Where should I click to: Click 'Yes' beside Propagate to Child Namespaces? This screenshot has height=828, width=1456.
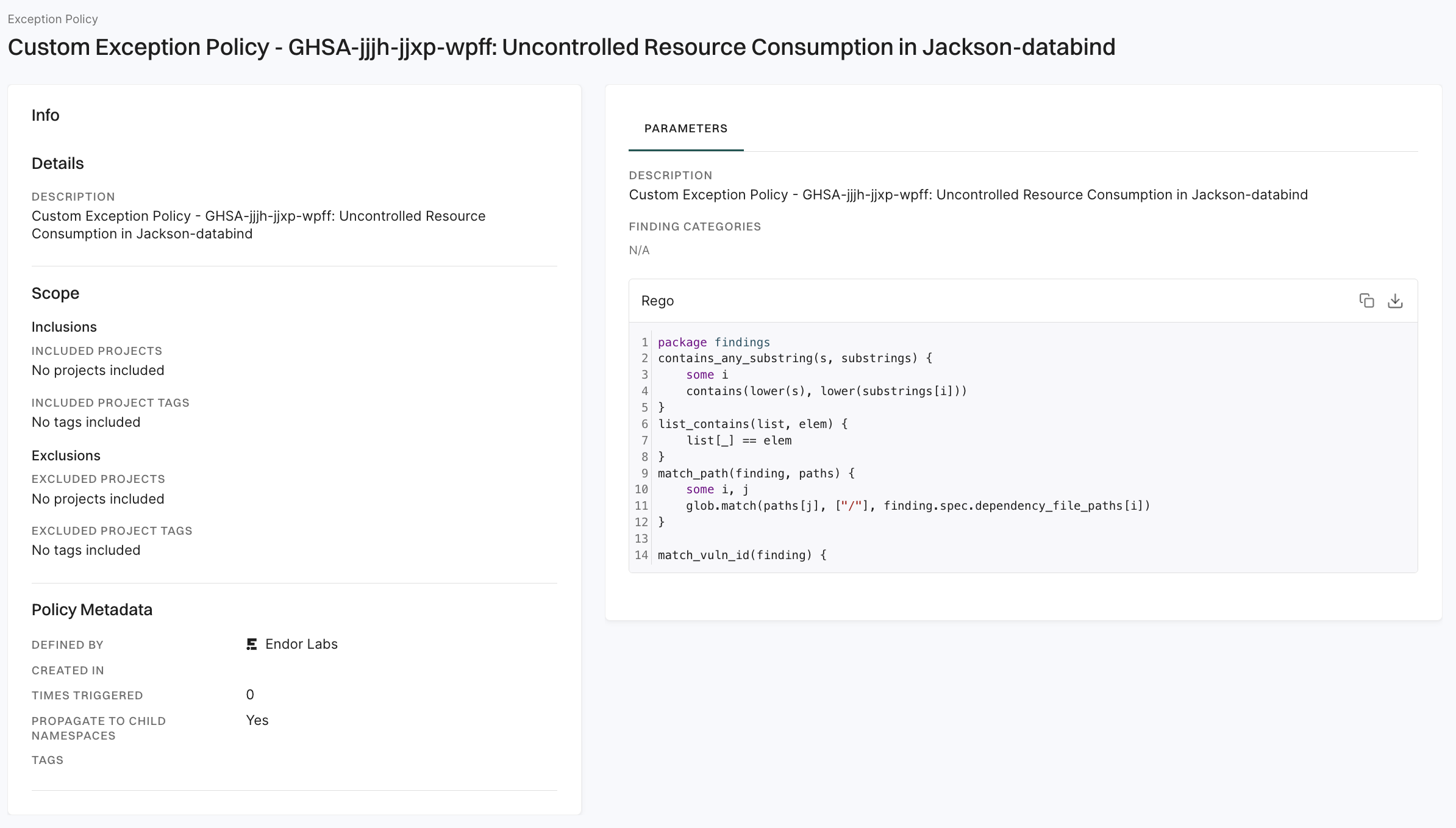pyautogui.click(x=257, y=720)
